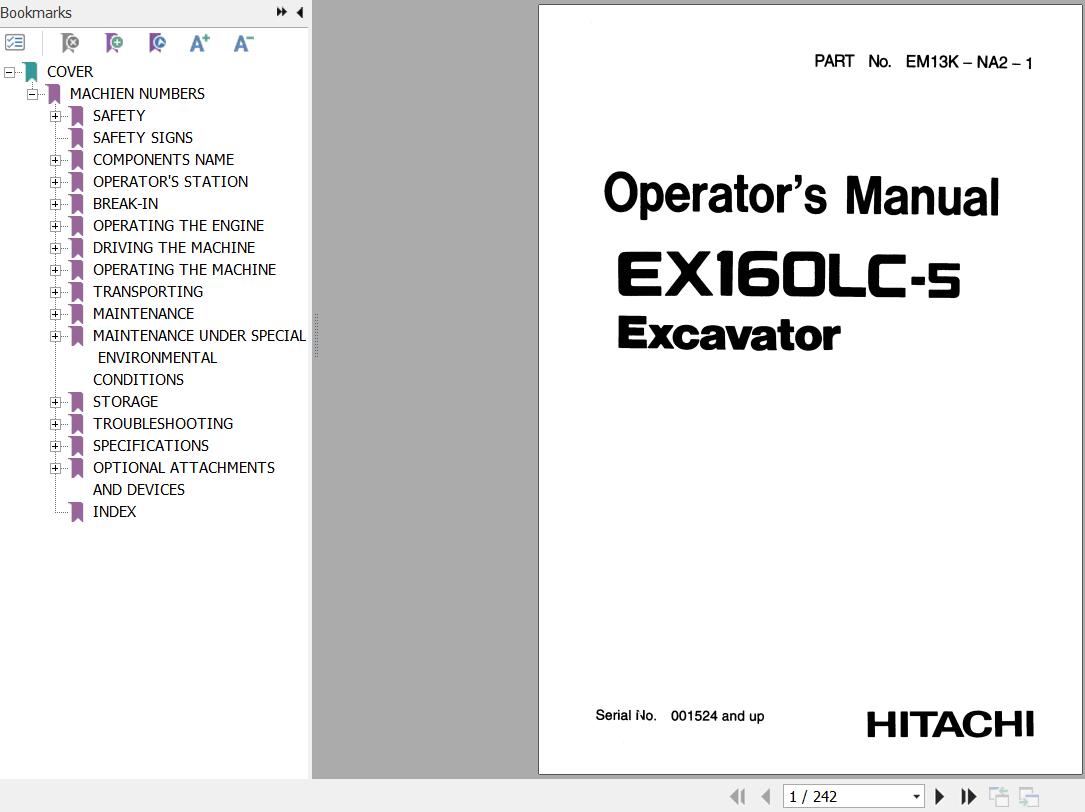Viewport: 1085px width, 812px height.
Task: Expand the OPERATING THE ENGINE bookmark
Action: pyautogui.click(x=55, y=226)
